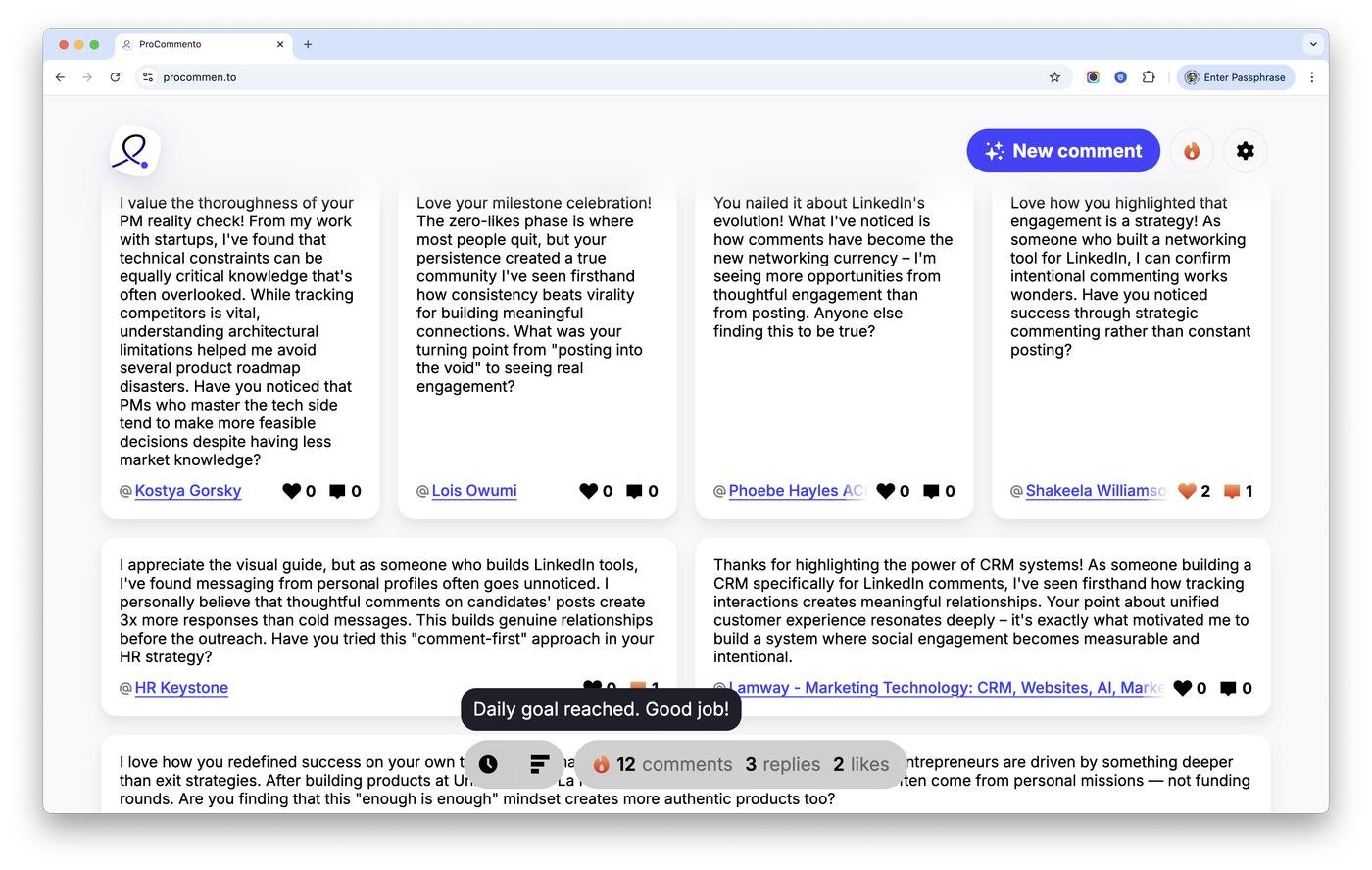Open a new browser tab
The width and height of the screenshot is (1372, 870).
[308, 44]
